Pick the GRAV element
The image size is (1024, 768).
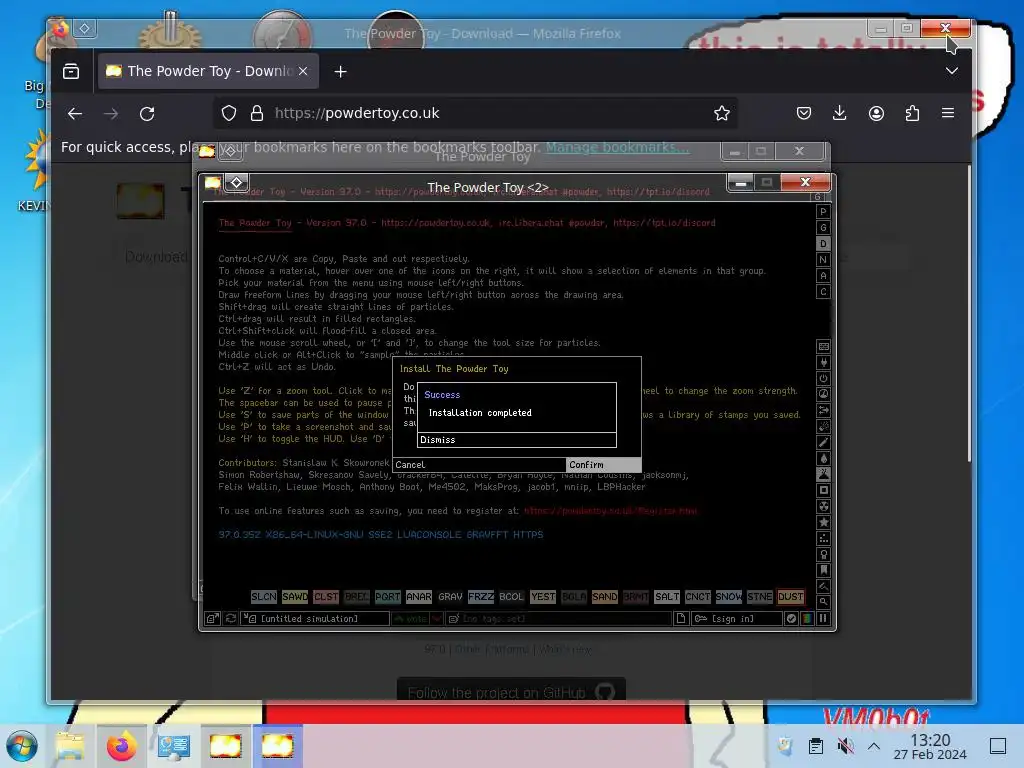[x=450, y=597]
